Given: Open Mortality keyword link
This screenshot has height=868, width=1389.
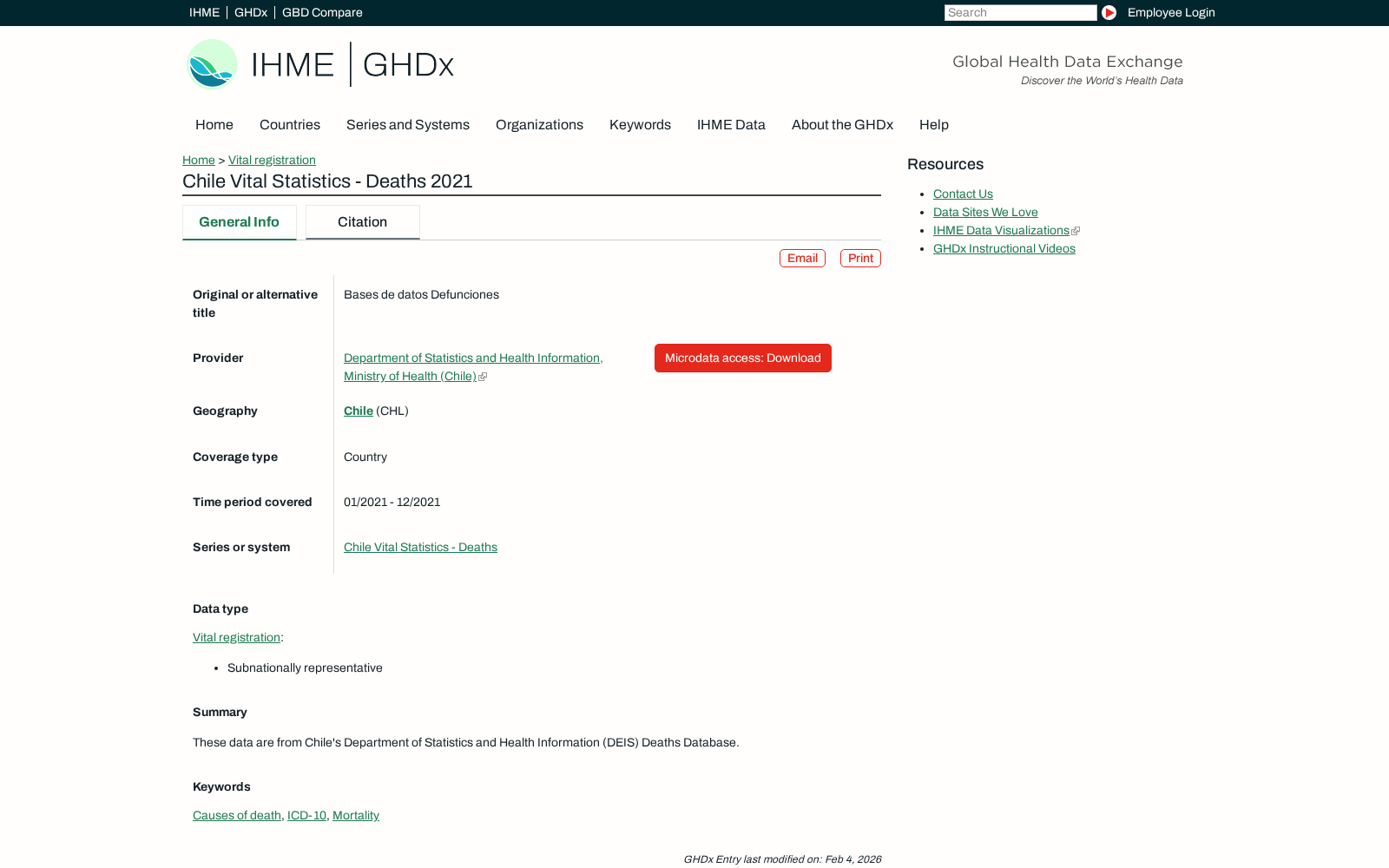Looking at the screenshot, I should pos(356,816).
